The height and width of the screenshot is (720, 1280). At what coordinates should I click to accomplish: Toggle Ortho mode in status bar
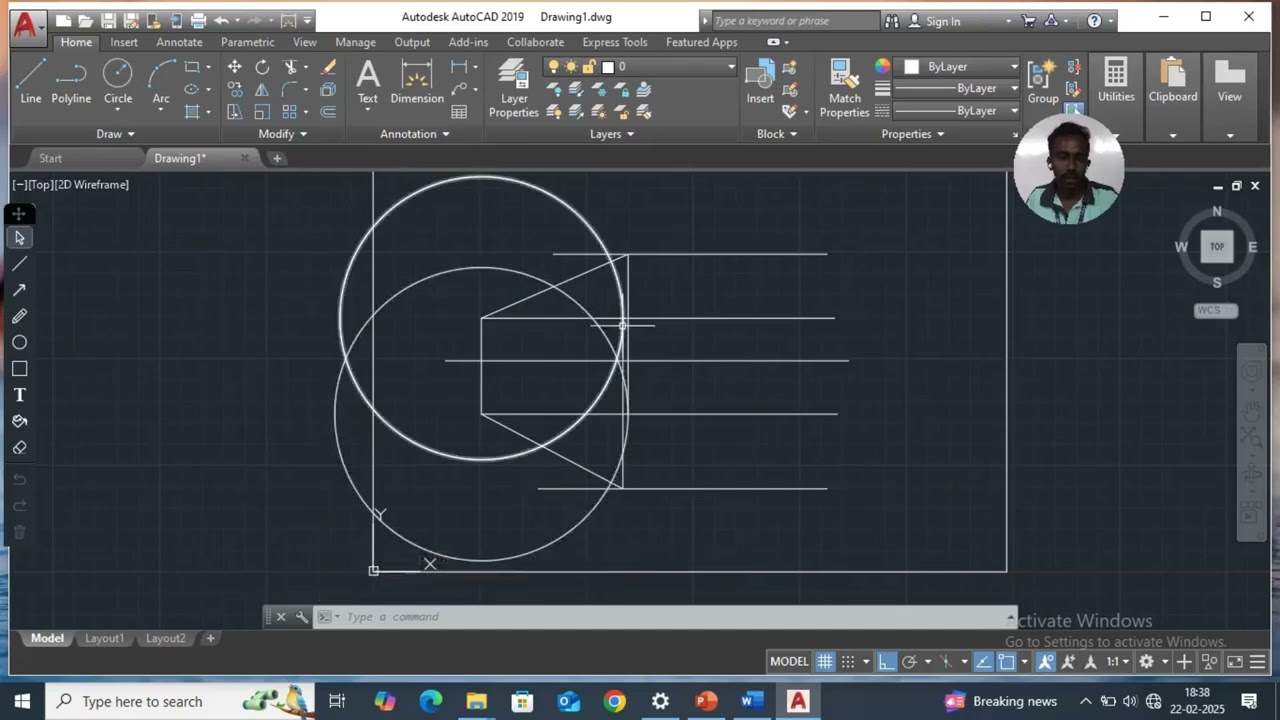(x=887, y=662)
